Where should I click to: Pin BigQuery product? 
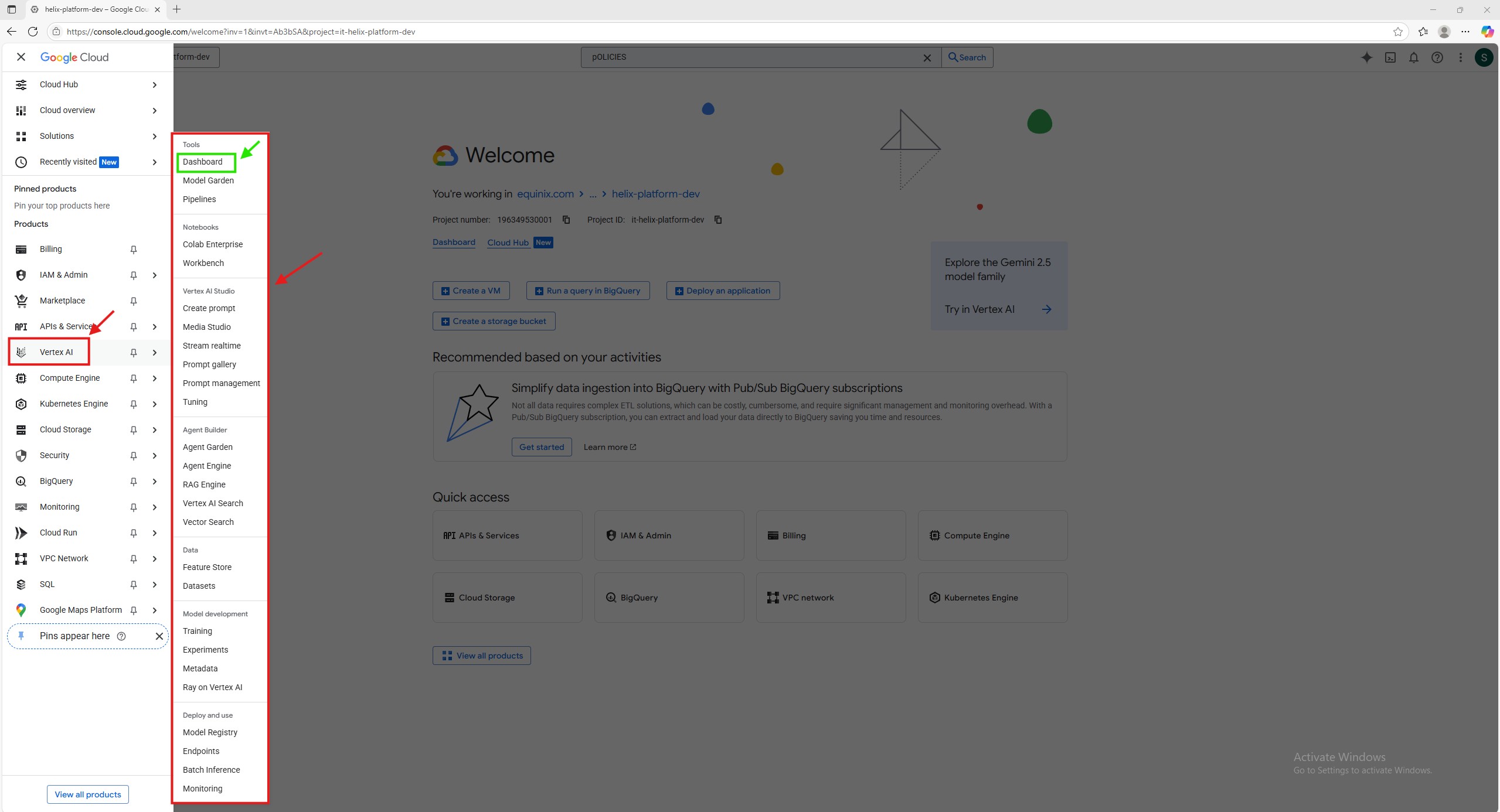134,482
